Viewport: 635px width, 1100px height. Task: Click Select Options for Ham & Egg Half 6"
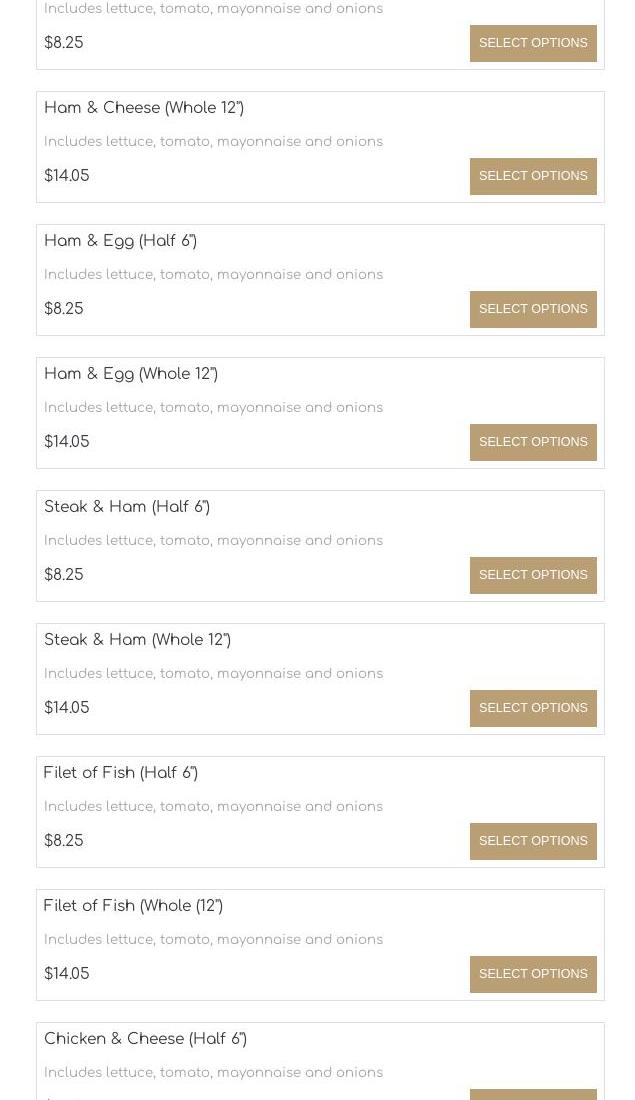[x=533, y=309]
